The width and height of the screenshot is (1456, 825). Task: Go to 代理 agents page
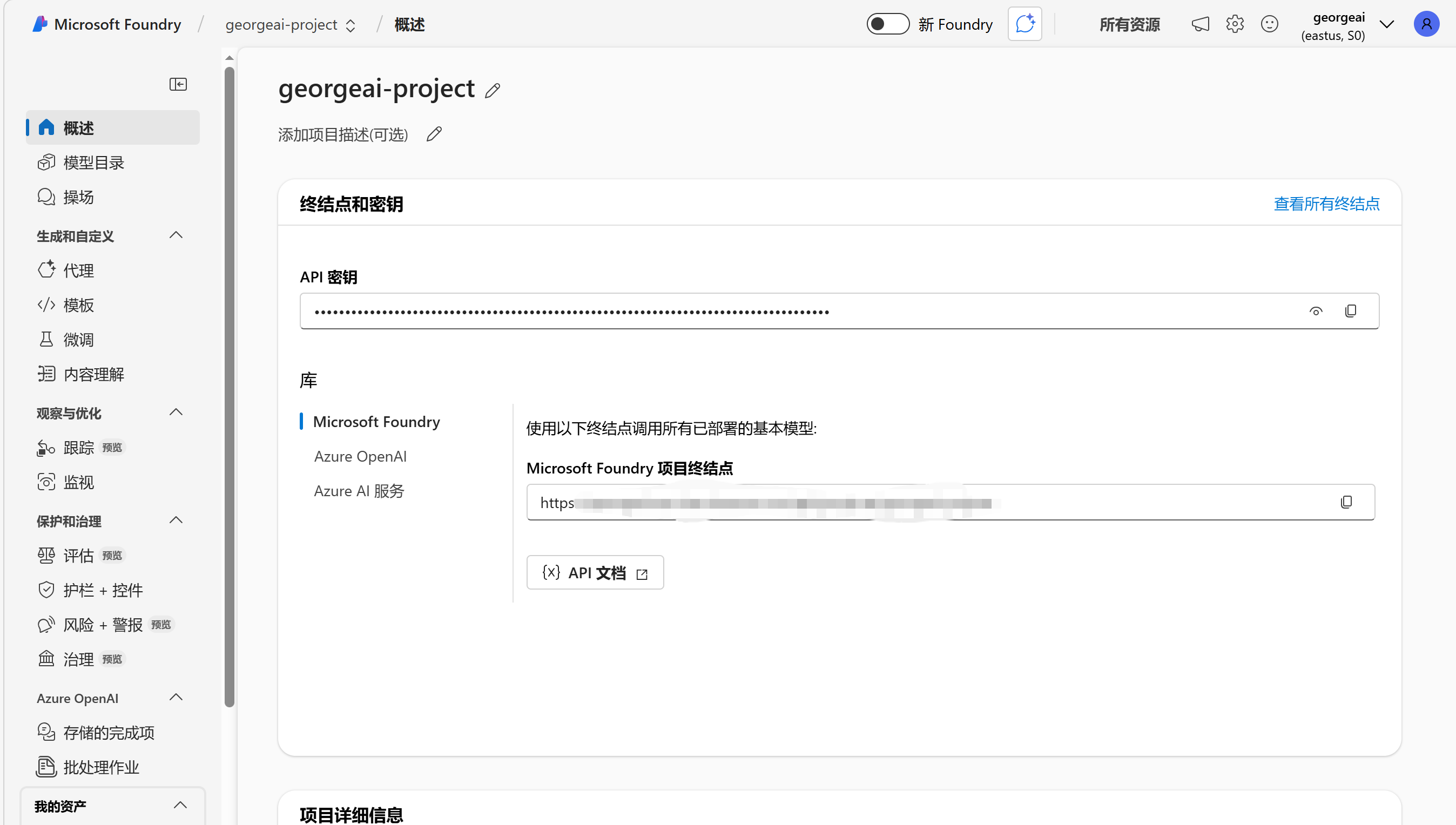[113, 271]
